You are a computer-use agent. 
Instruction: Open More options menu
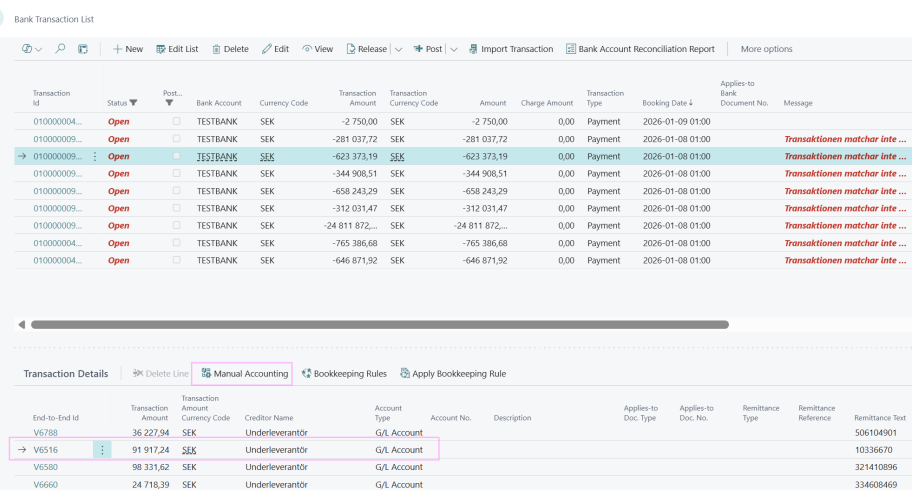[x=766, y=49]
